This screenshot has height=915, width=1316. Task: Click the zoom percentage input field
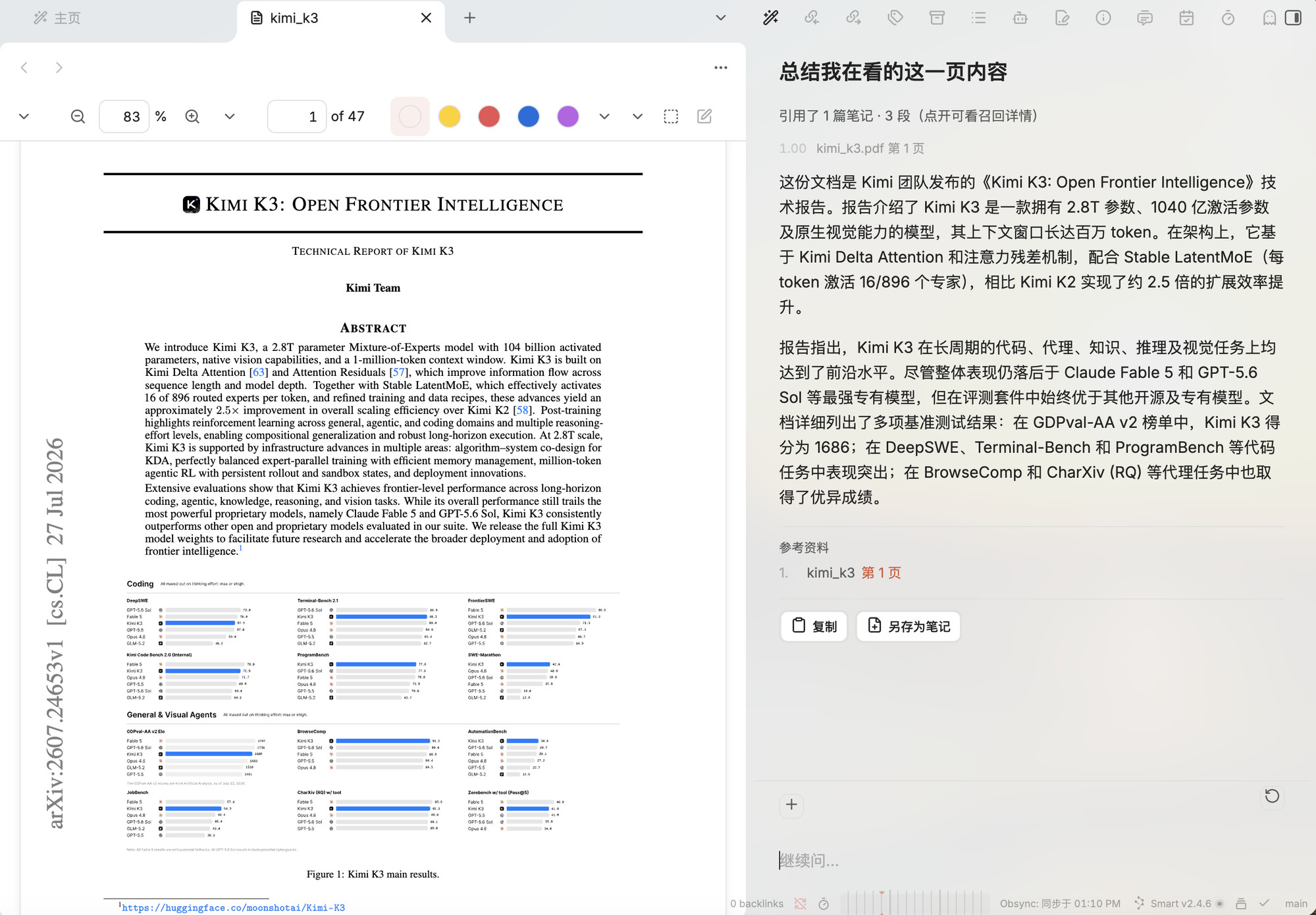pyautogui.click(x=124, y=117)
